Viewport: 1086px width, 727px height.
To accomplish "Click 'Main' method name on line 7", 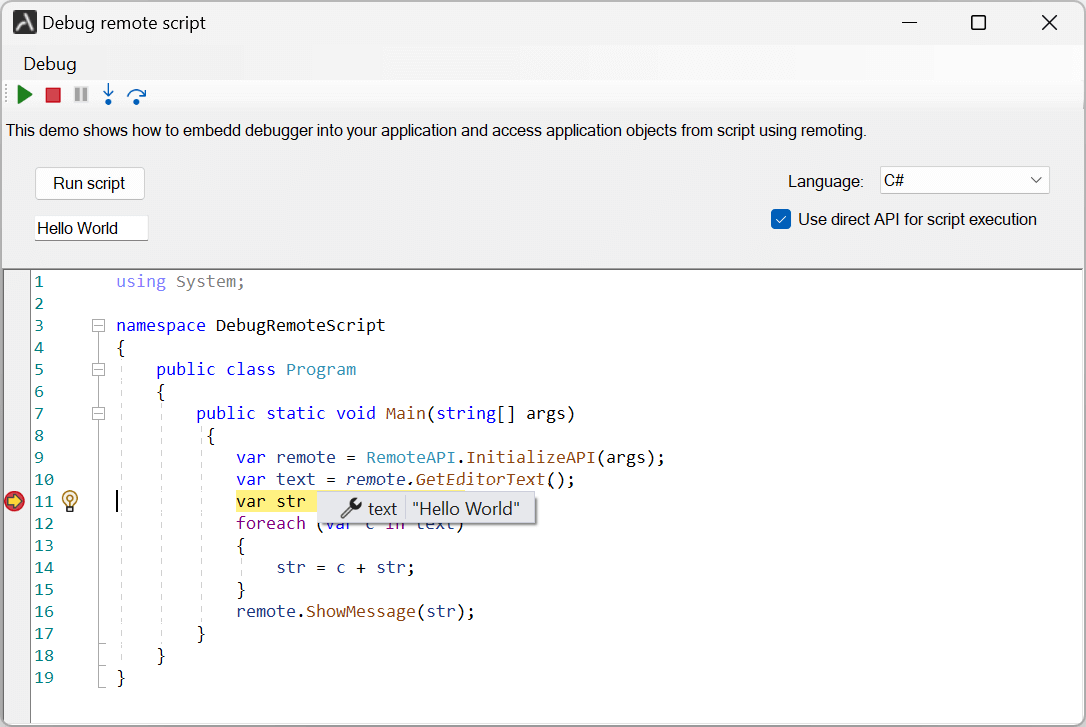I will [406, 413].
